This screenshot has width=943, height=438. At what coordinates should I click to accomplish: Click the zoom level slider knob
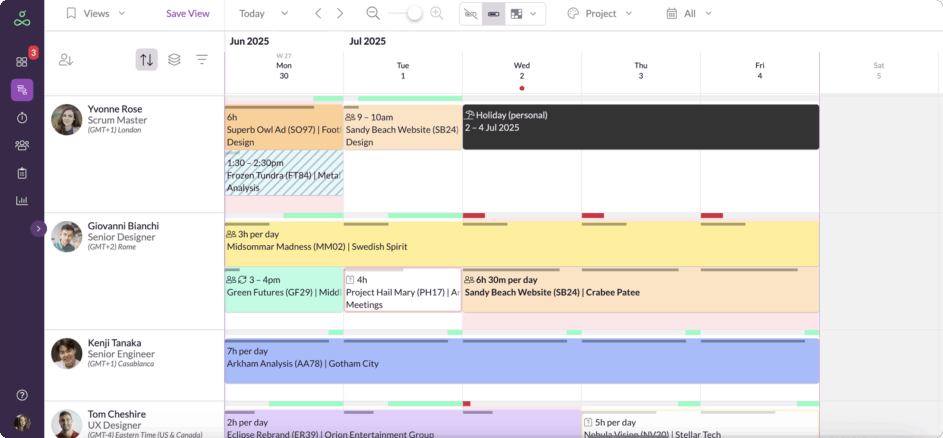[x=414, y=13]
